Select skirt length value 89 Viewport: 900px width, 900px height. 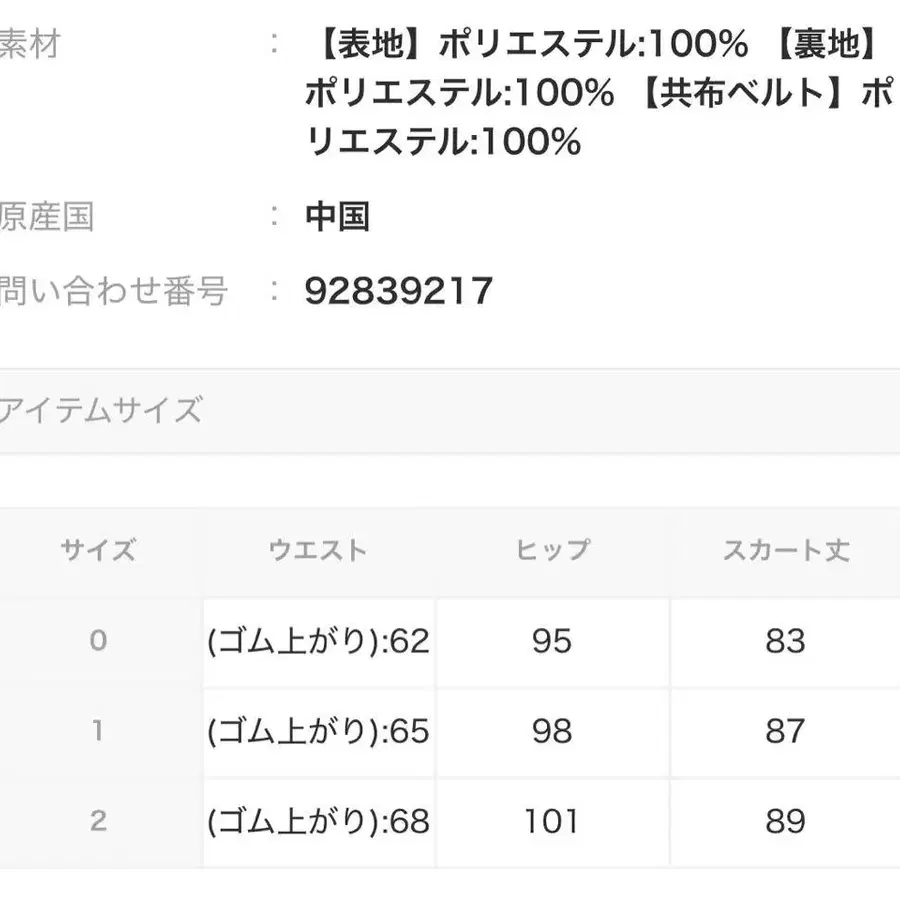786,821
